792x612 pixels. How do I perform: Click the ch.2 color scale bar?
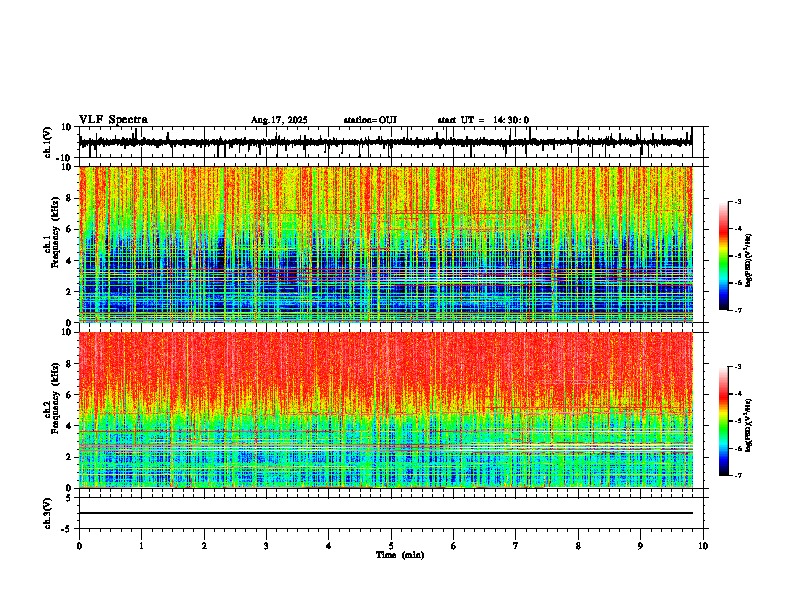724,421
